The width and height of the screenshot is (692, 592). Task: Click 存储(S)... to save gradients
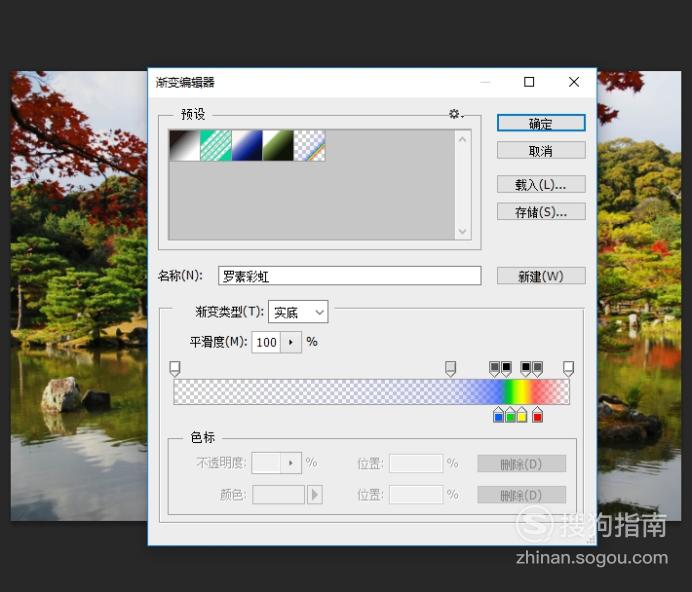(541, 211)
